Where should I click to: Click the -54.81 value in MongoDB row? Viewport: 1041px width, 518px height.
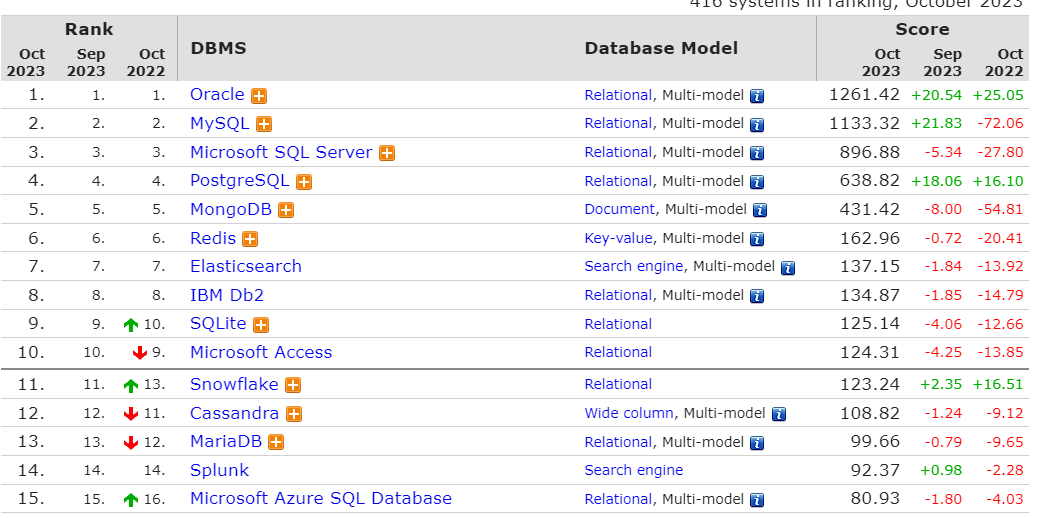click(1001, 210)
